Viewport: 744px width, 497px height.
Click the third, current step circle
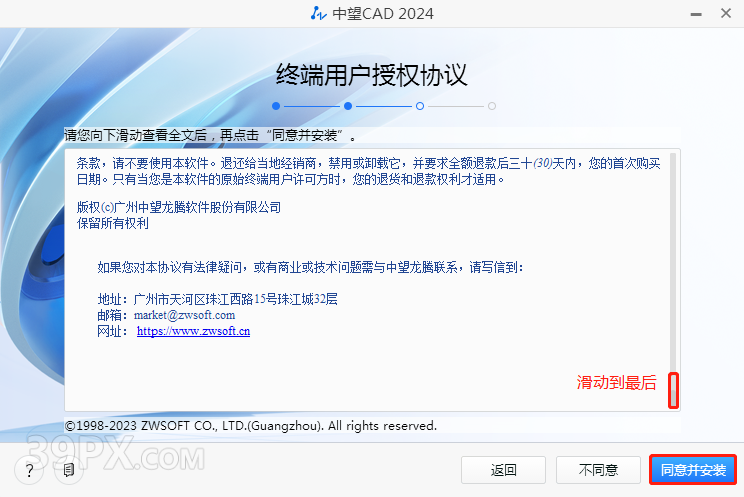coord(420,106)
